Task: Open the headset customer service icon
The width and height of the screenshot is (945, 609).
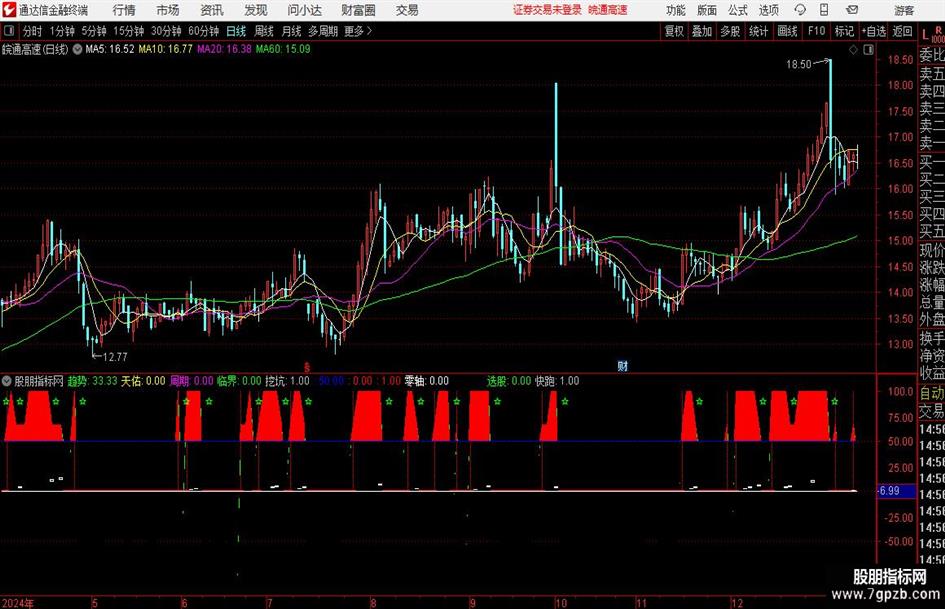Action: pos(800,10)
